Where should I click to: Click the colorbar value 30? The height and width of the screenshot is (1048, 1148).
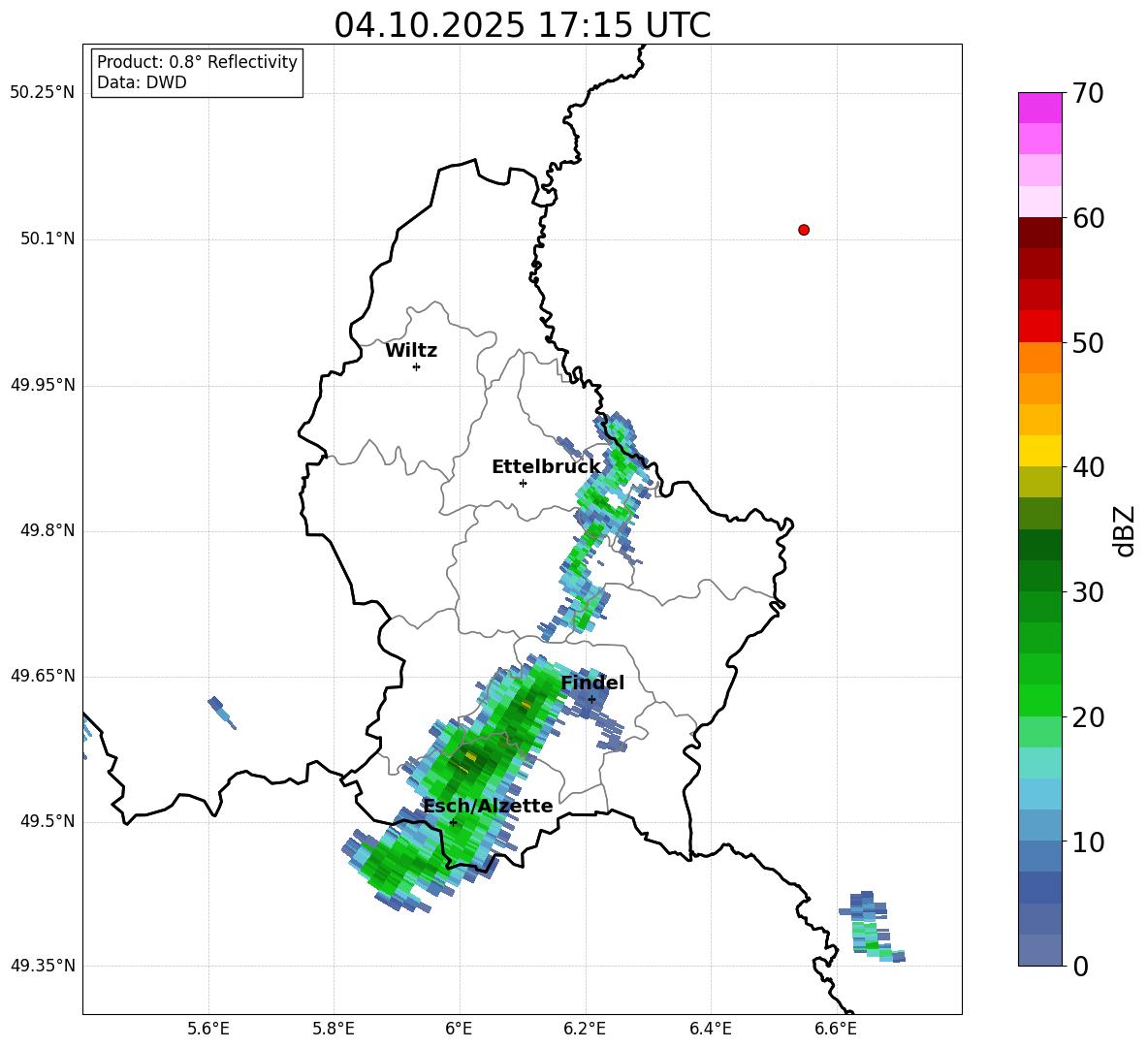click(x=1088, y=592)
